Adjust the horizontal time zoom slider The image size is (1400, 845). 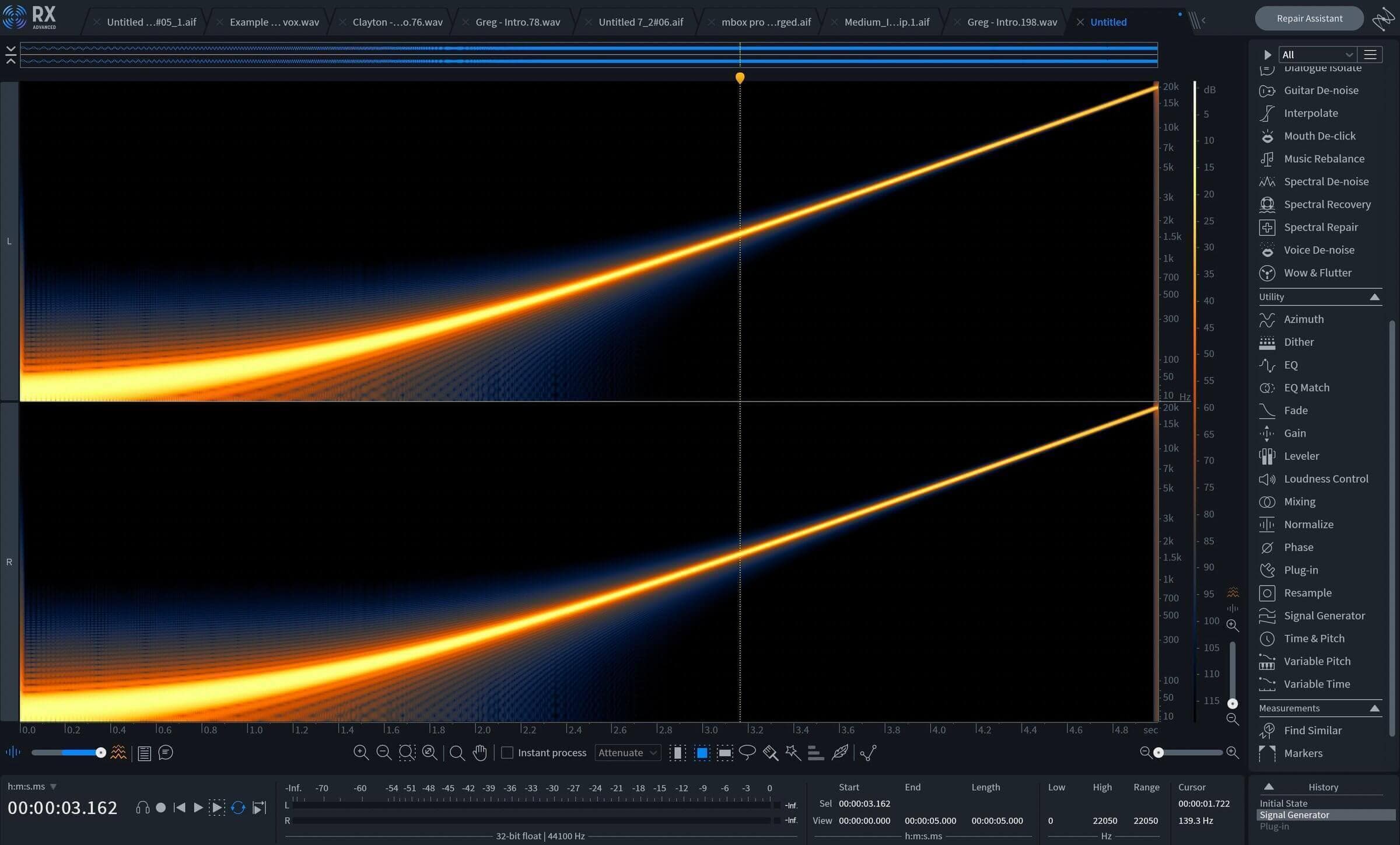coord(1189,753)
